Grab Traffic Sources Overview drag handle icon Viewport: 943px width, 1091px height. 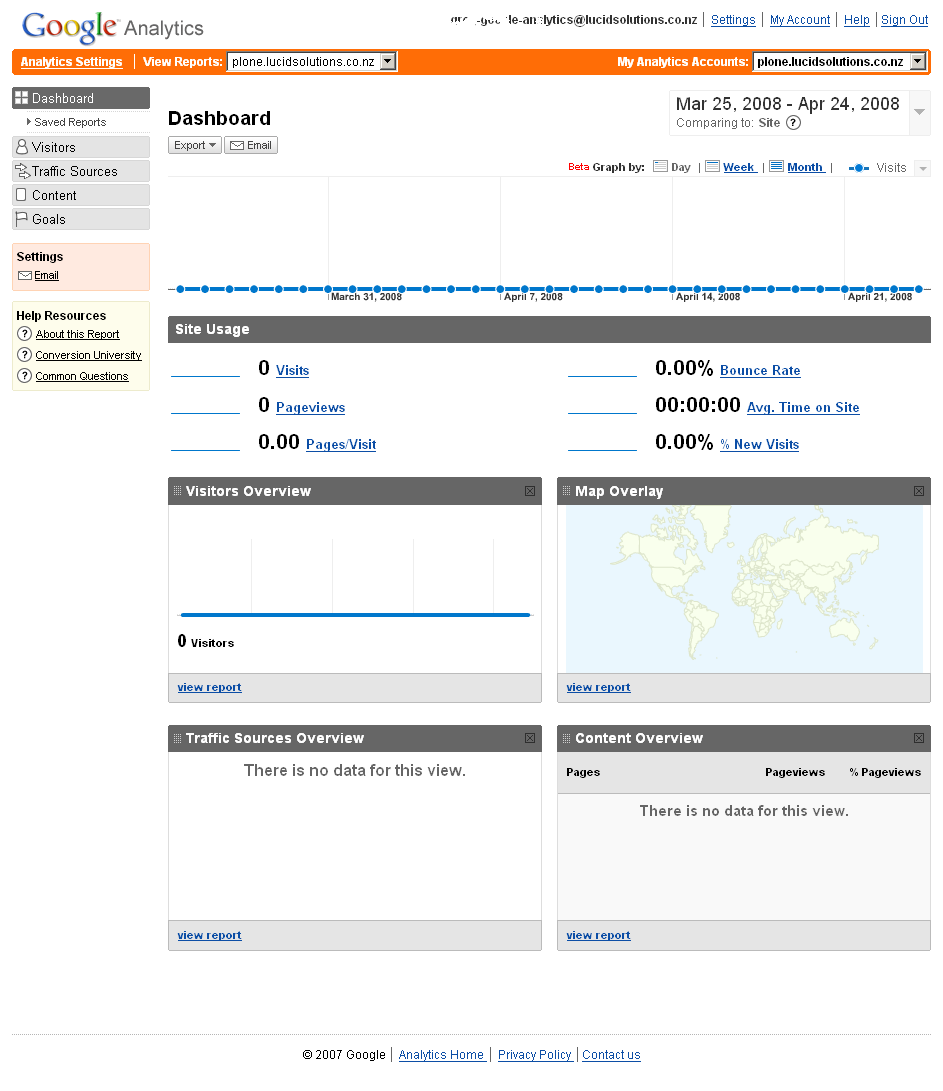click(177, 738)
